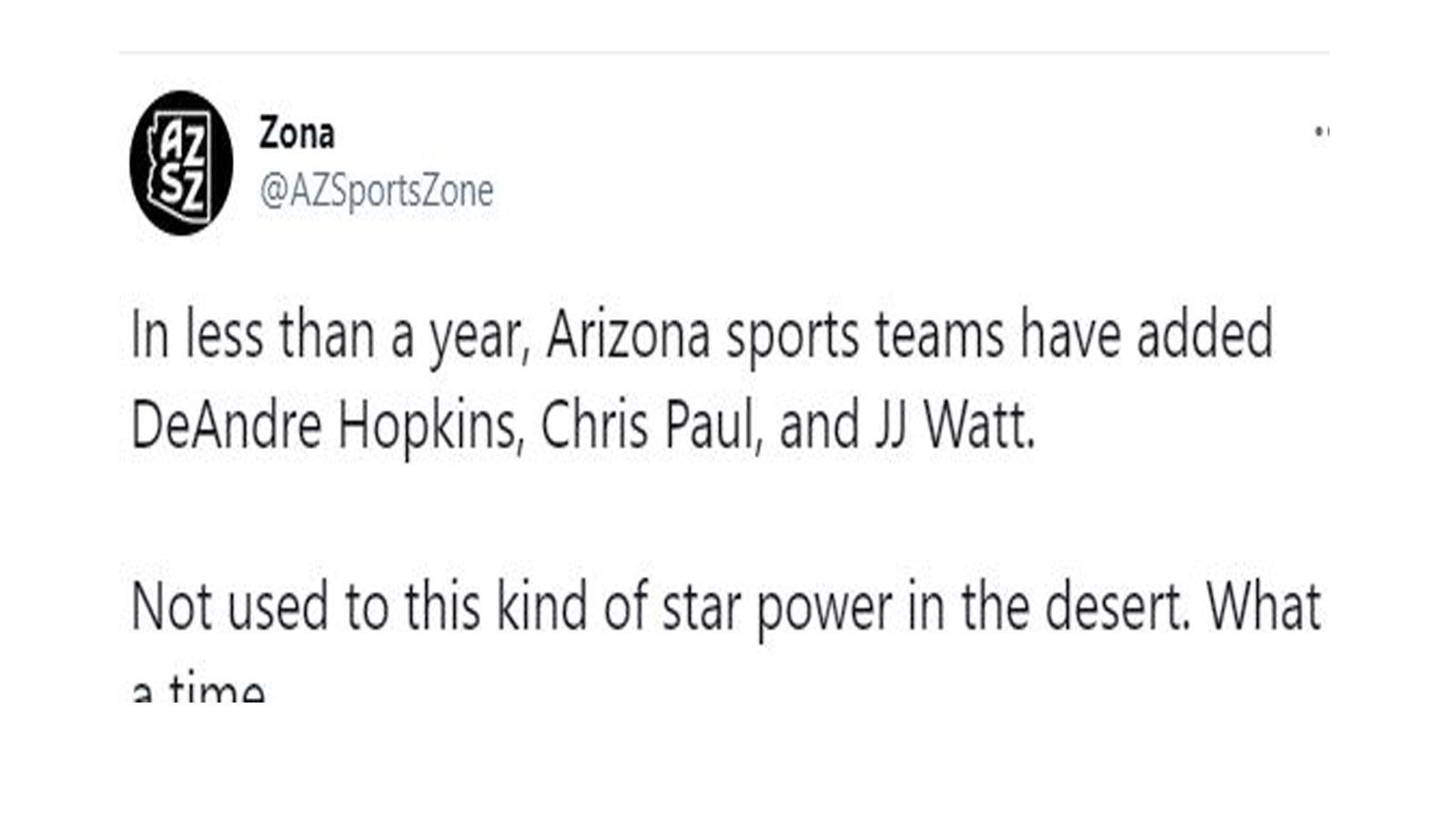Viewport: 1456px width, 819px height.
Task: Click the word 'kind' in second paragraph
Action: (x=542, y=608)
